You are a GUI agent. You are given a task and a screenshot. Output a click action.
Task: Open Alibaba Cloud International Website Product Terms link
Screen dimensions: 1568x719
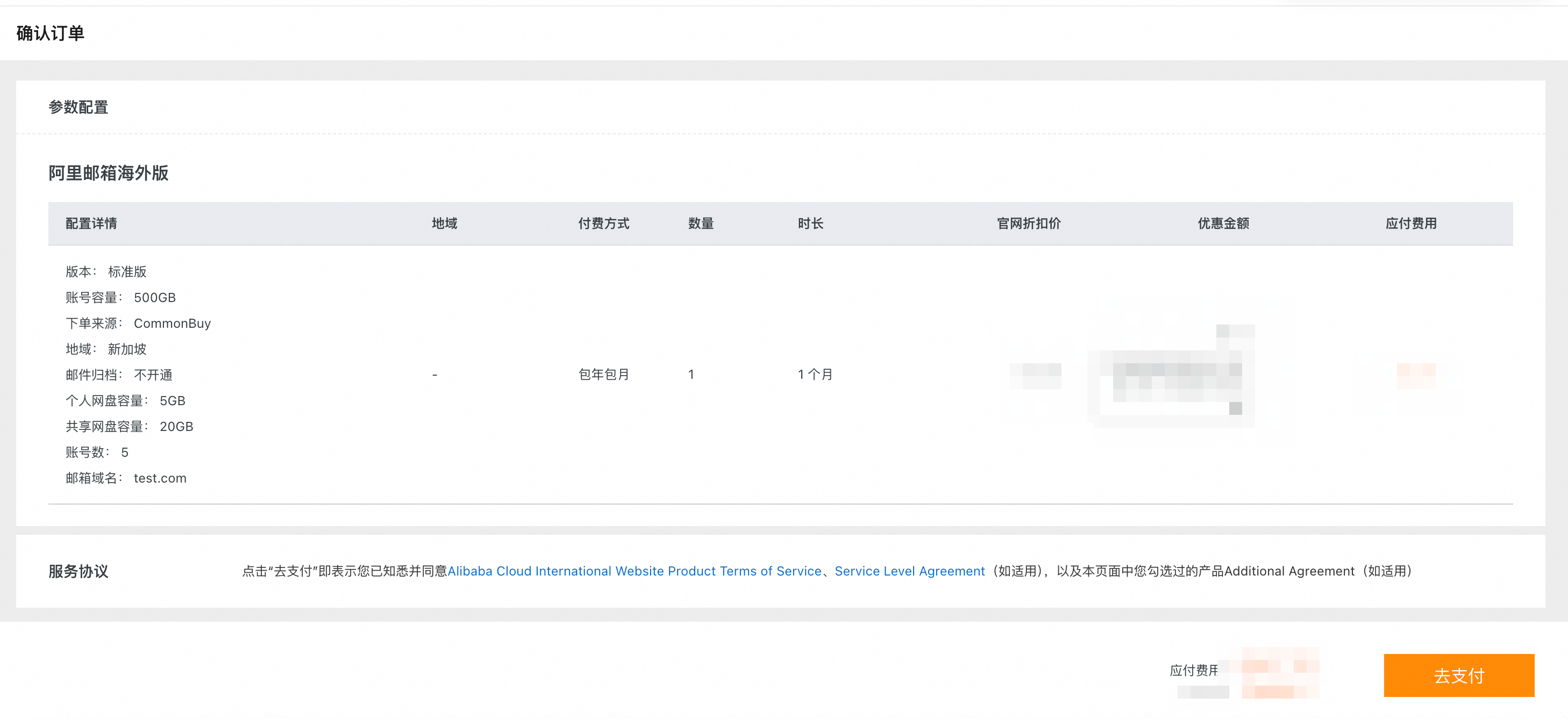633,571
